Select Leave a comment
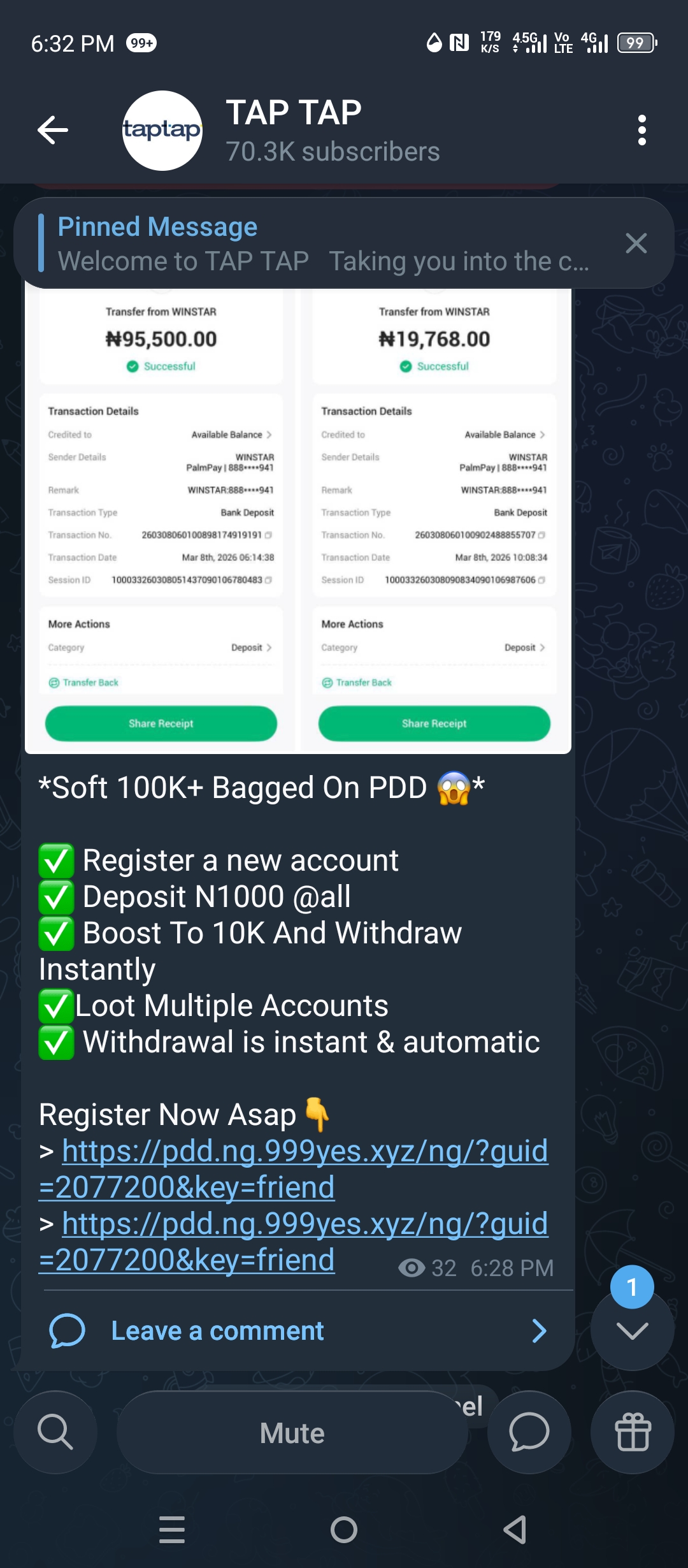 217,1331
